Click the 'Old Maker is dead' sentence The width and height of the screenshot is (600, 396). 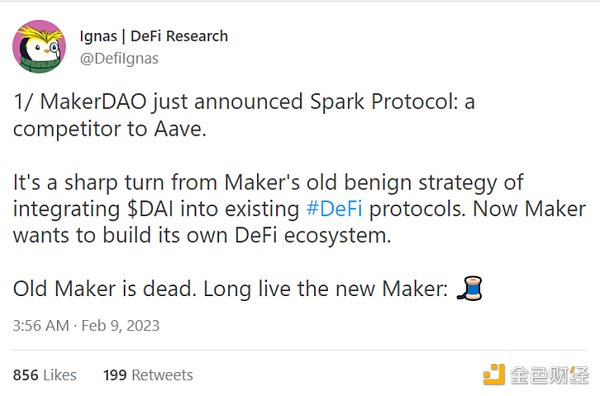105,288
